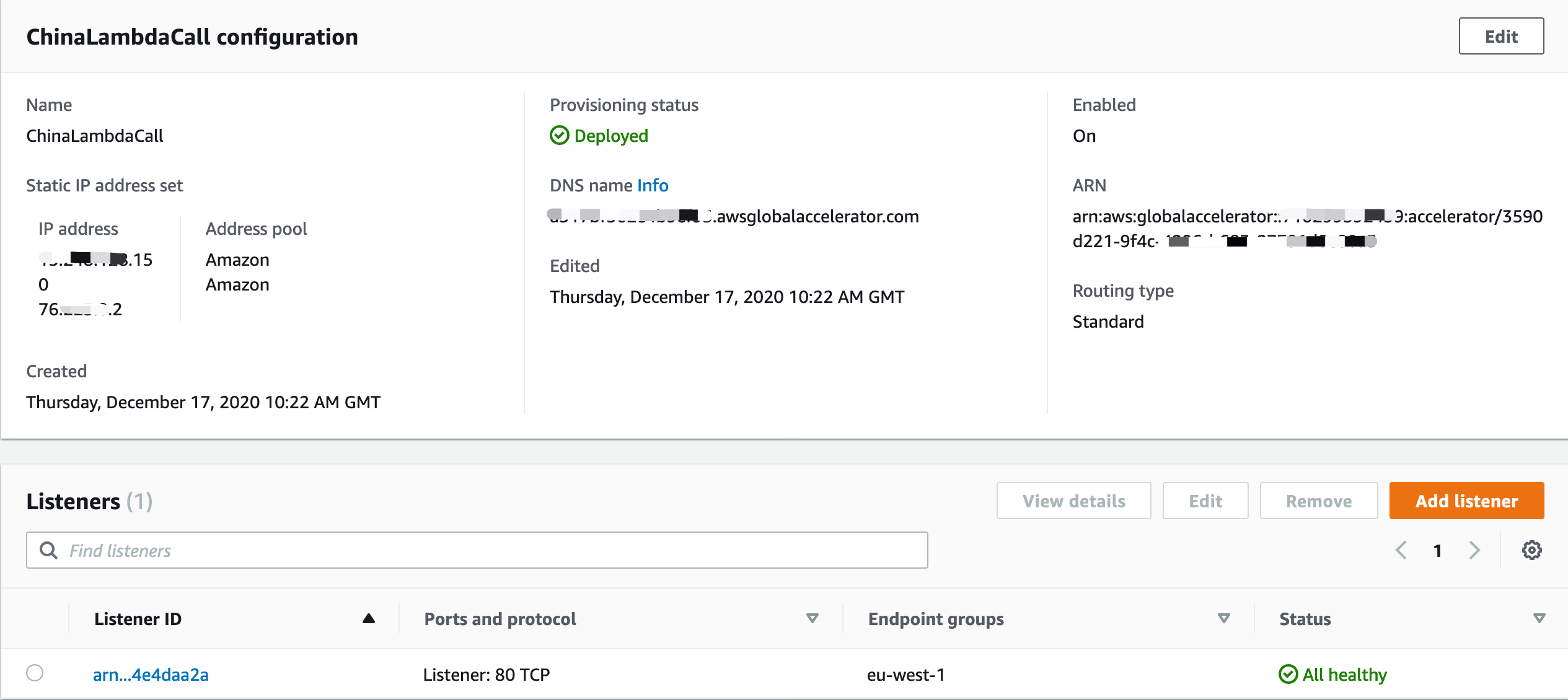
Task: Select the arn...4e4daa2a listener radio button
Action: pyautogui.click(x=35, y=673)
